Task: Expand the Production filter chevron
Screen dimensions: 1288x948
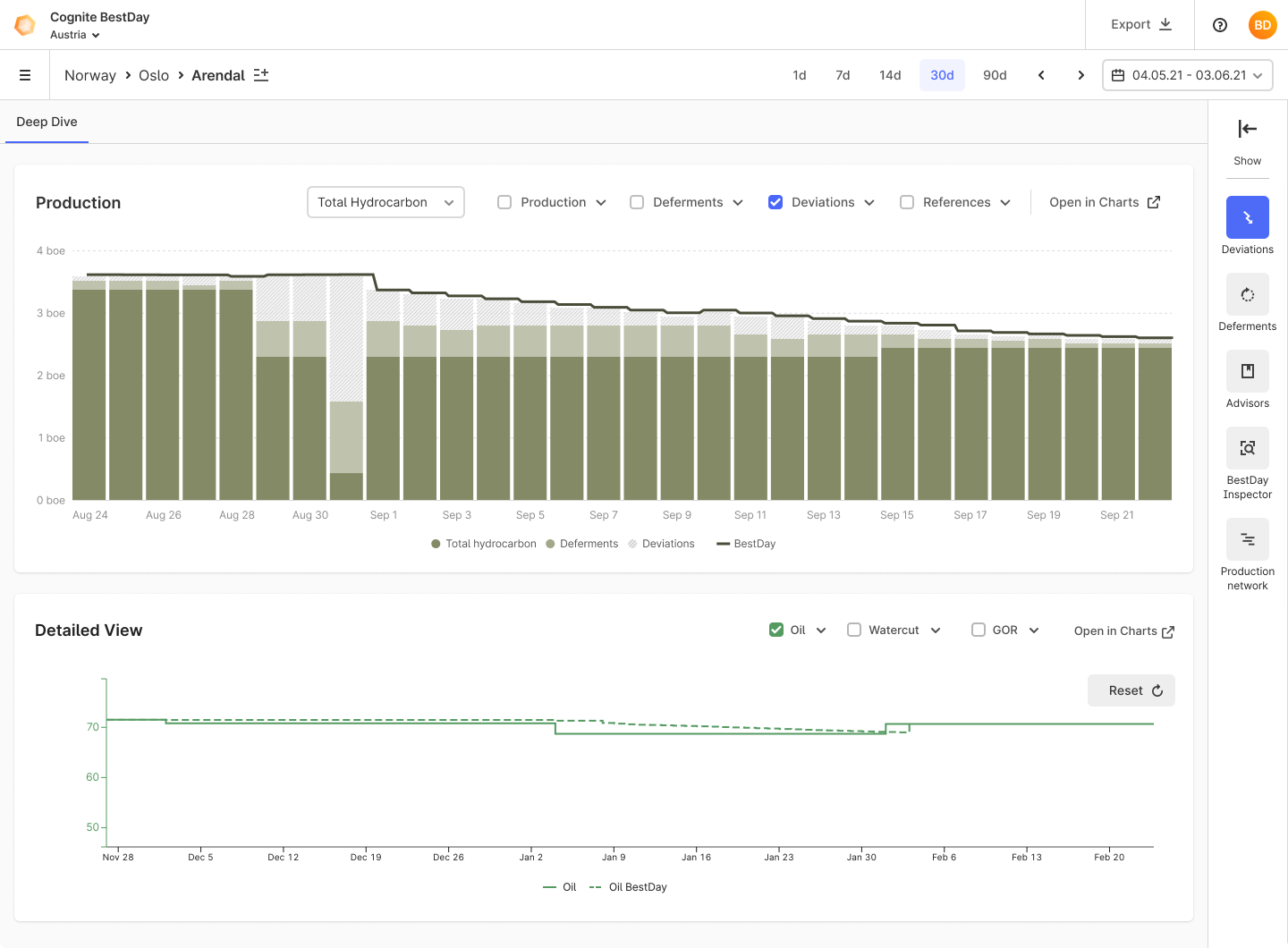Action: (x=601, y=202)
